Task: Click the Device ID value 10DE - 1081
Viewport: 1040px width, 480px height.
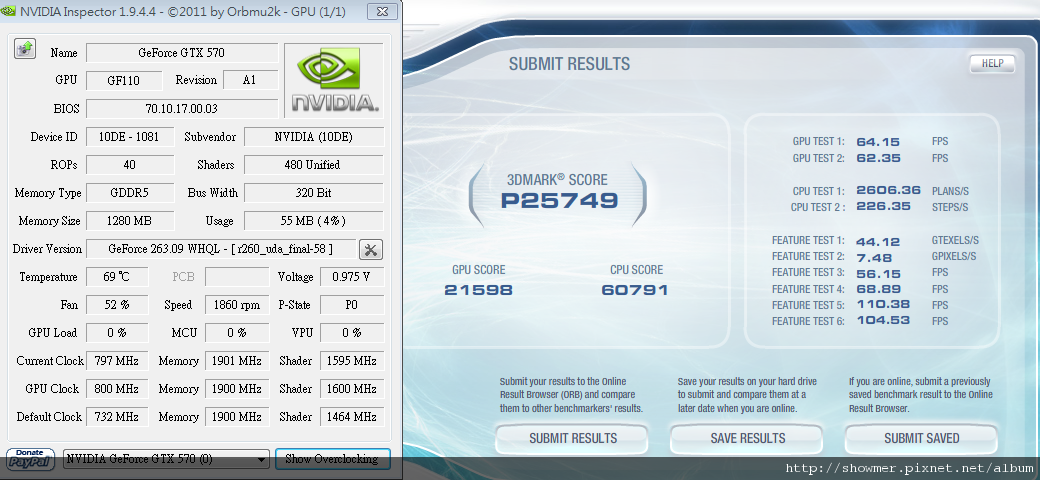Action: [130, 137]
